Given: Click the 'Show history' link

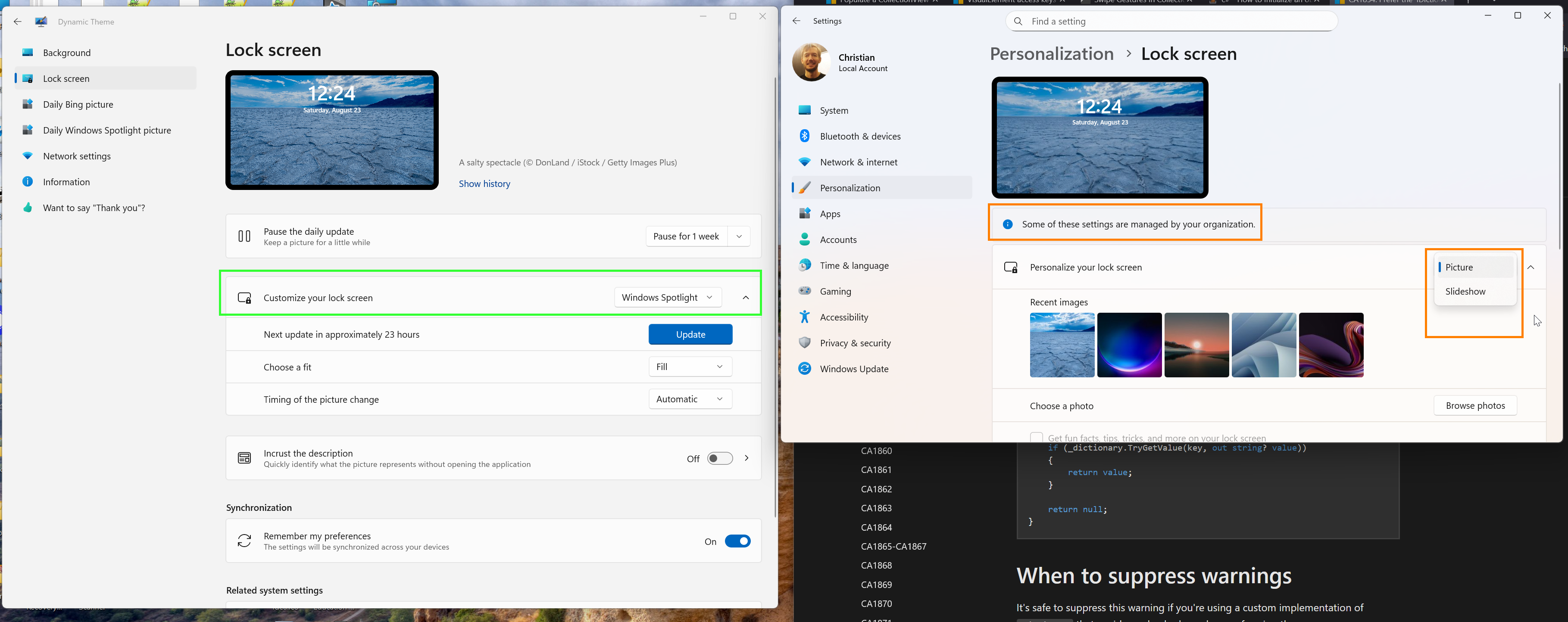Looking at the screenshot, I should (484, 184).
